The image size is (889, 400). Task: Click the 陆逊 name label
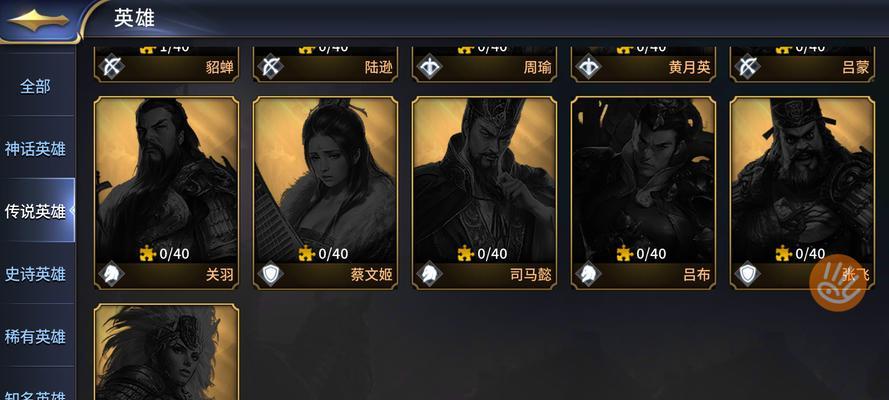pos(379,68)
